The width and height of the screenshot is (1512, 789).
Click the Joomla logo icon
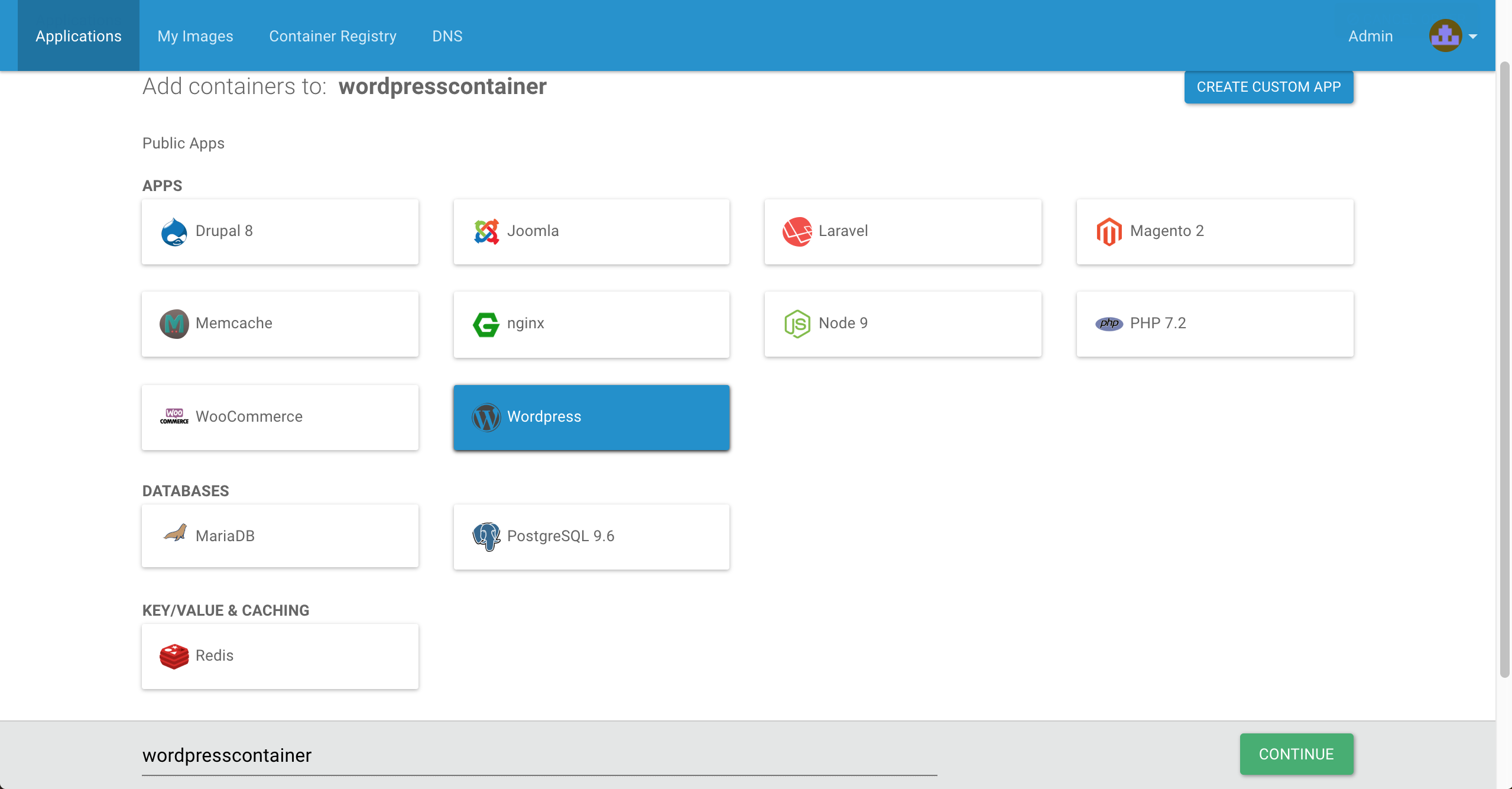pyautogui.click(x=486, y=232)
